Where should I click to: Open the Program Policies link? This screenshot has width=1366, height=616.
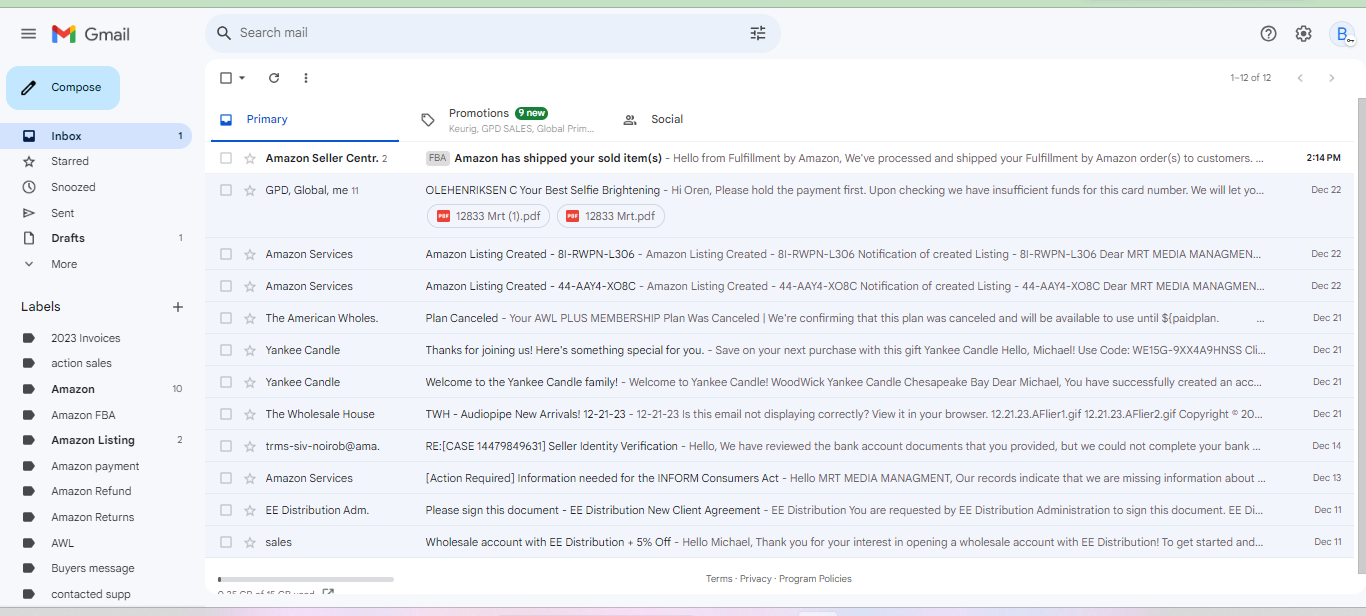[x=815, y=579]
